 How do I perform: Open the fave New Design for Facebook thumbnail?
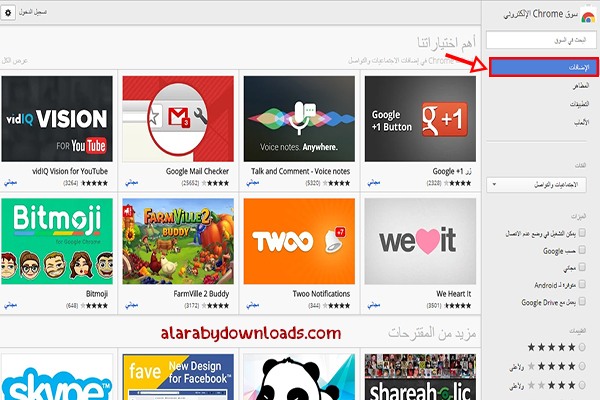click(178, 377)
